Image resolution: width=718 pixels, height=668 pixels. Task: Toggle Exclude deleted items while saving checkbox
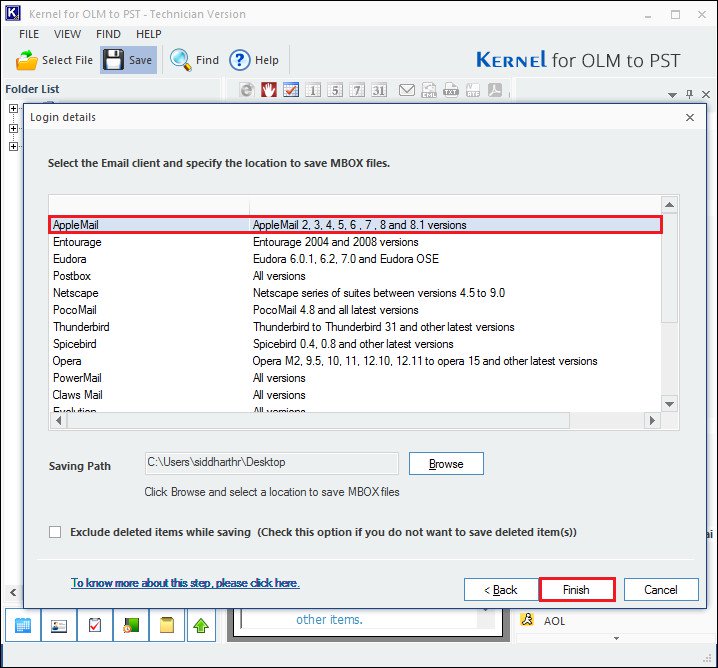pyautogui.click(x=55, y=532)
